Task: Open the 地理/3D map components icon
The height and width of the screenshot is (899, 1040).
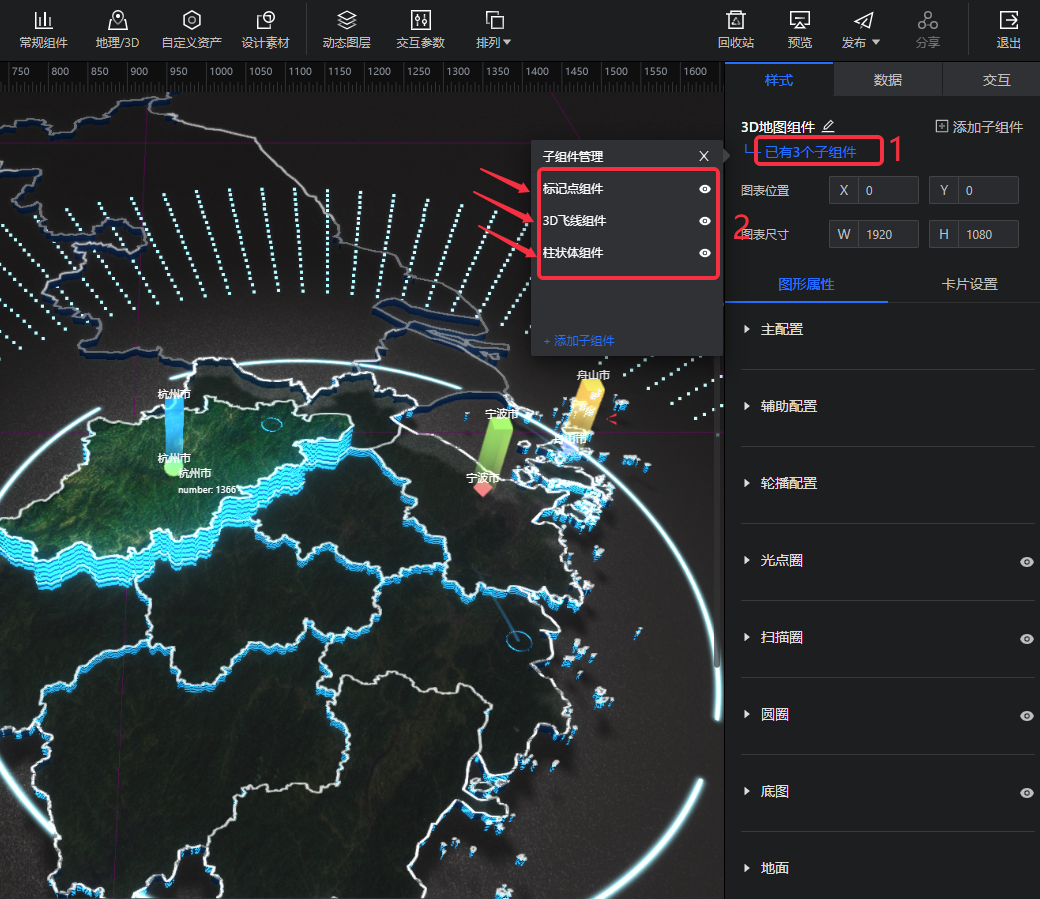Action: [x=117, y=21]
